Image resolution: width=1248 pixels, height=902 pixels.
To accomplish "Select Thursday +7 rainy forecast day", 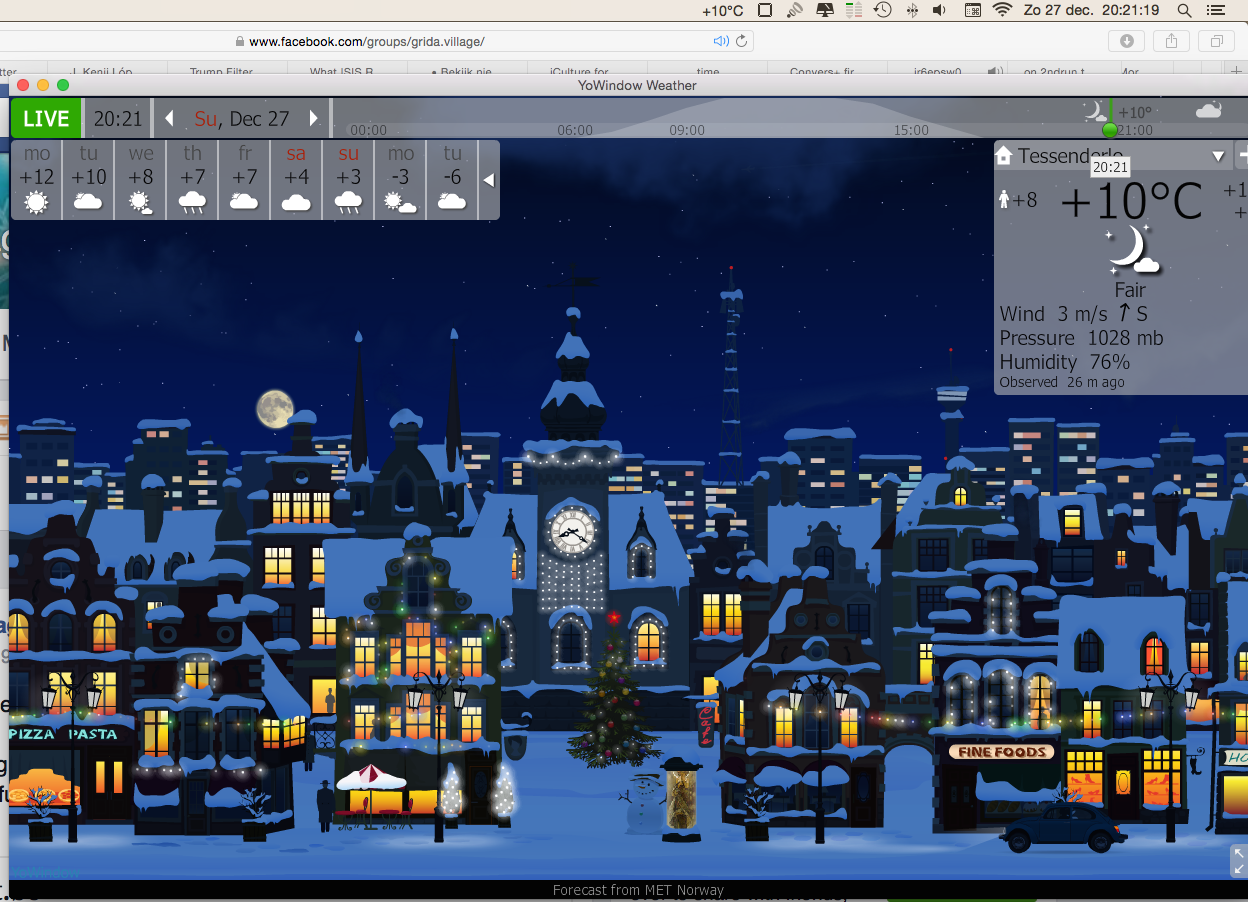I will pos(193,179).
